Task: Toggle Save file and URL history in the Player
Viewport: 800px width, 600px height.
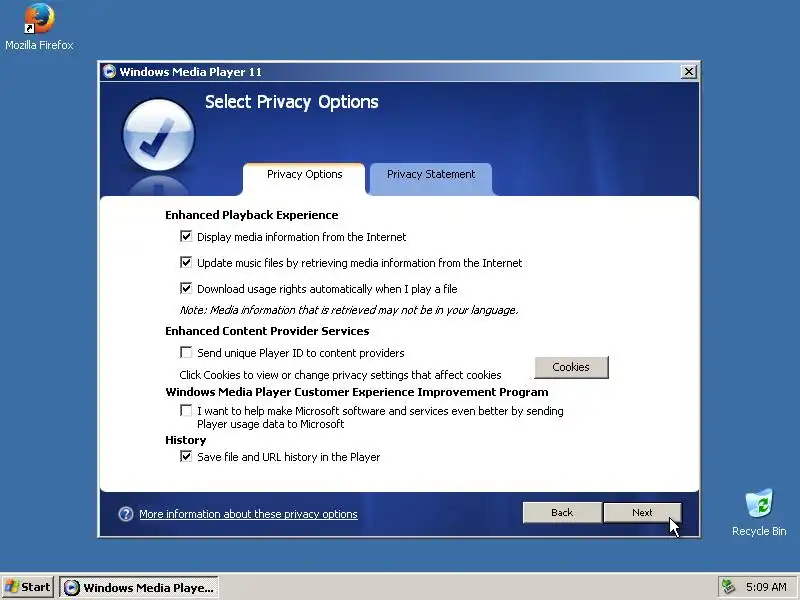Action: pos(186,457)
